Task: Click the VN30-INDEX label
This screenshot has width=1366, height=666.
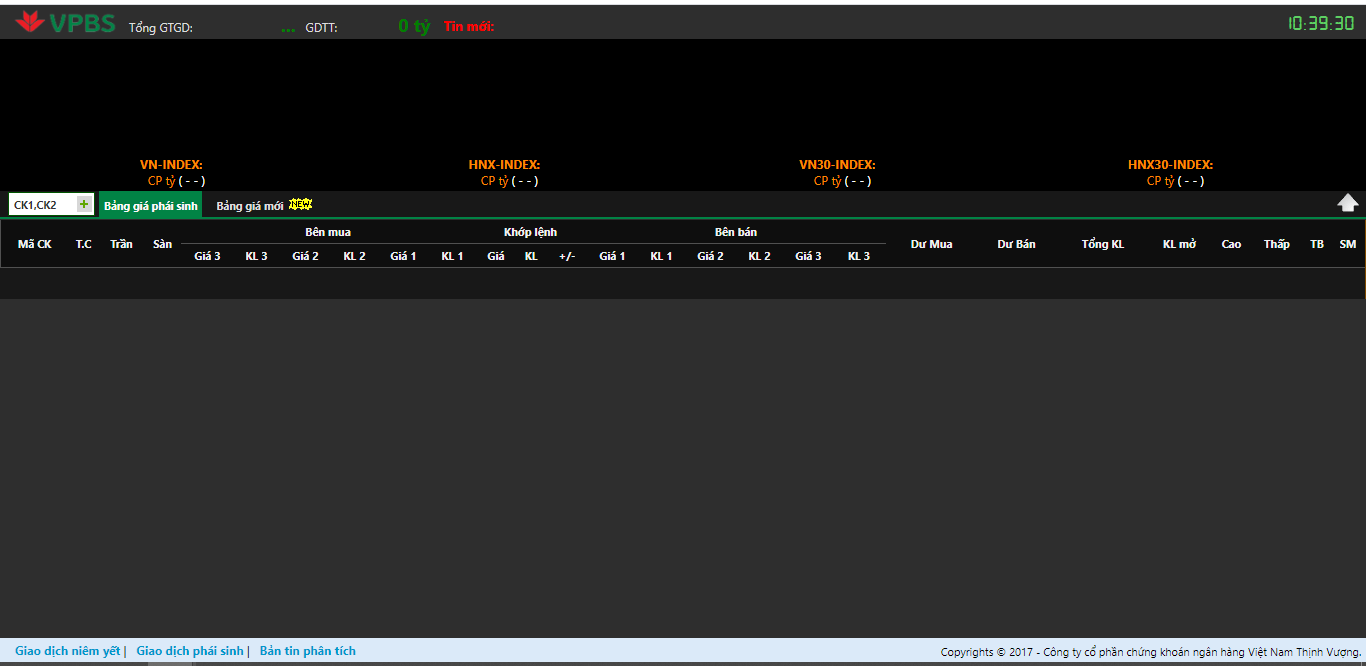Action: (837, 165)
